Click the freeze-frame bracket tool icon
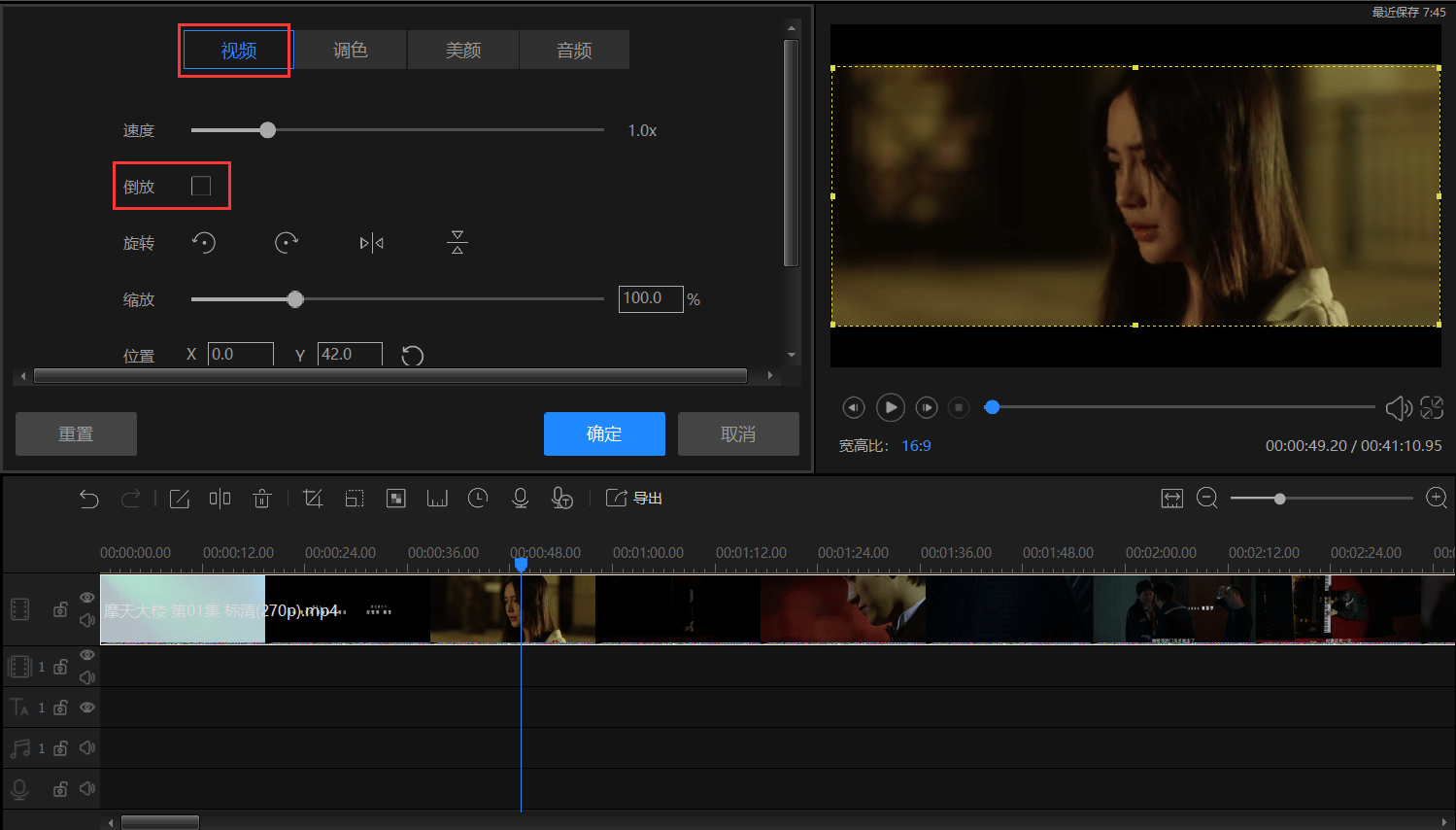Image resolution: width=1456 pixels, height=830 pixels. (437, 499)
